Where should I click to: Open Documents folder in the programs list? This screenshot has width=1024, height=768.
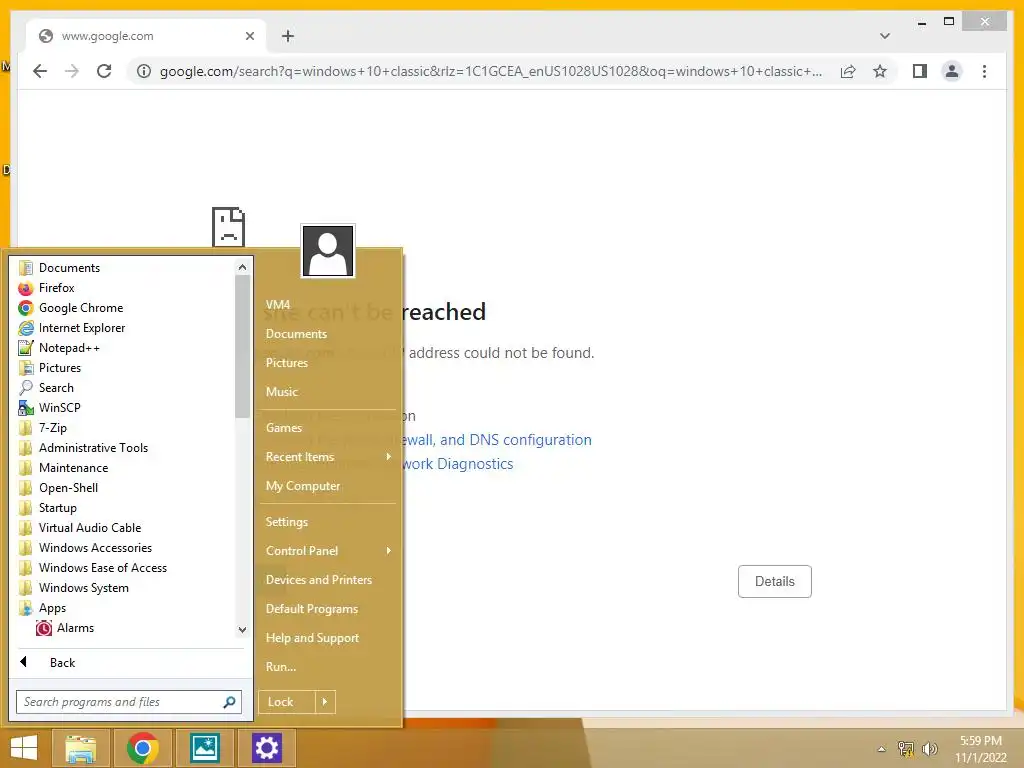pyautogui.click(x=69, y=268)
